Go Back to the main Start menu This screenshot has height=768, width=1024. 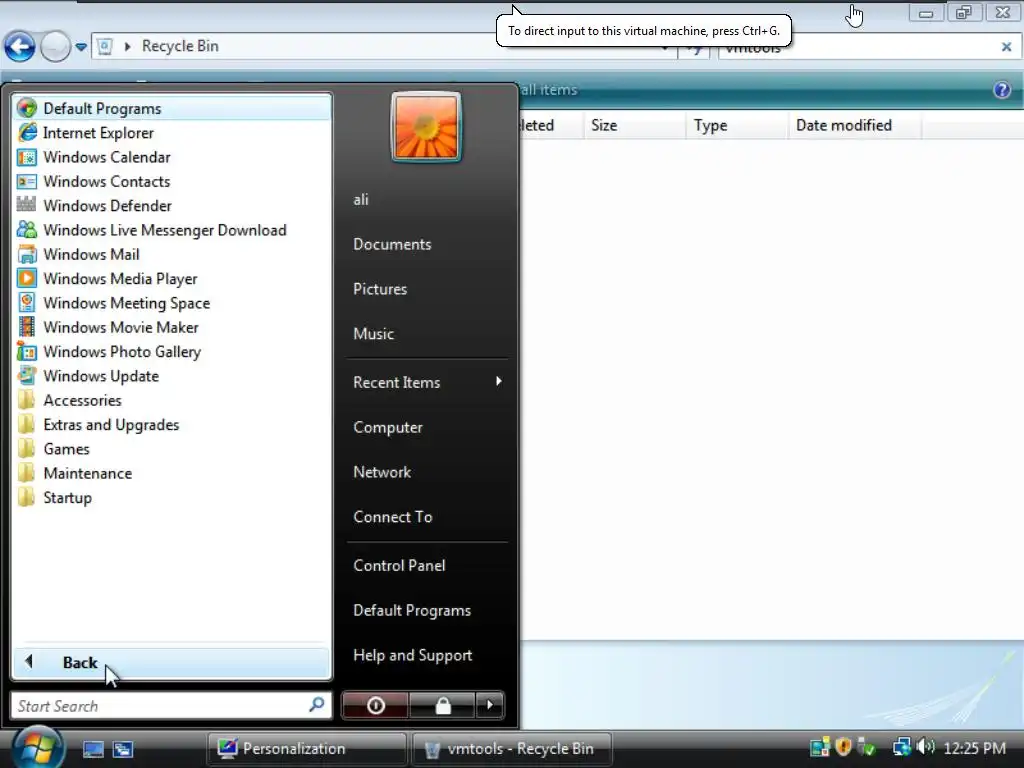pos(171,662)
